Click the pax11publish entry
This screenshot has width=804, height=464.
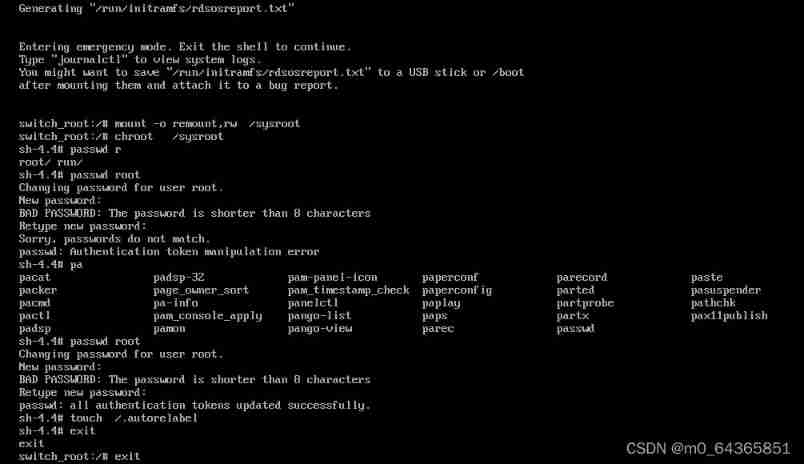coord(729,316)
